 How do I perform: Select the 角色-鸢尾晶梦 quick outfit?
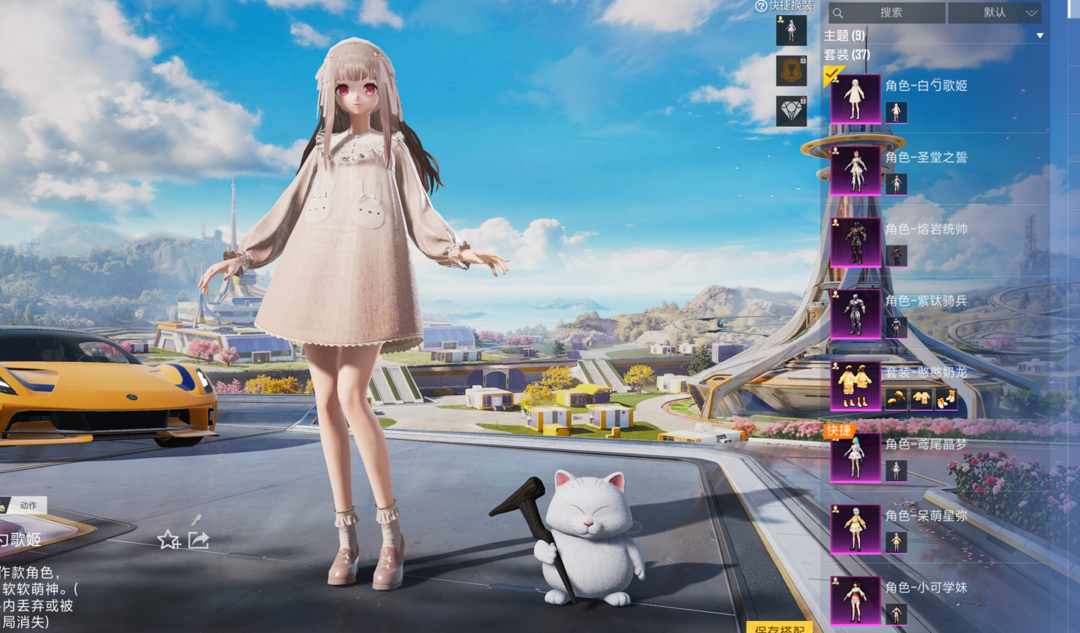coord(855,458)
